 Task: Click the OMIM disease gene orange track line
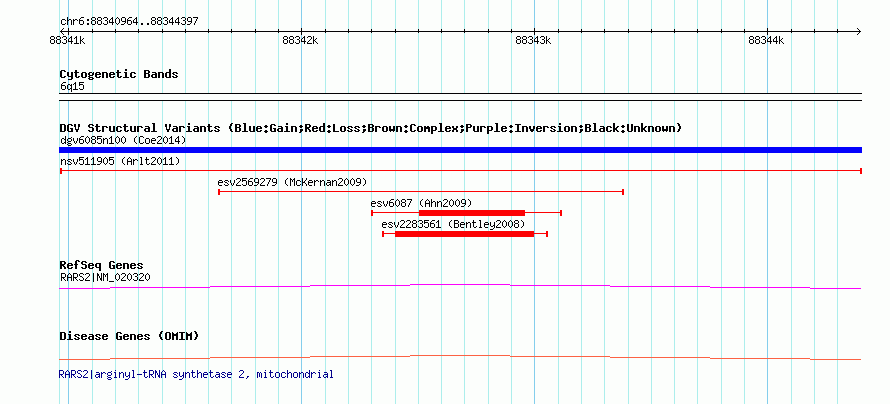[460, 357]
